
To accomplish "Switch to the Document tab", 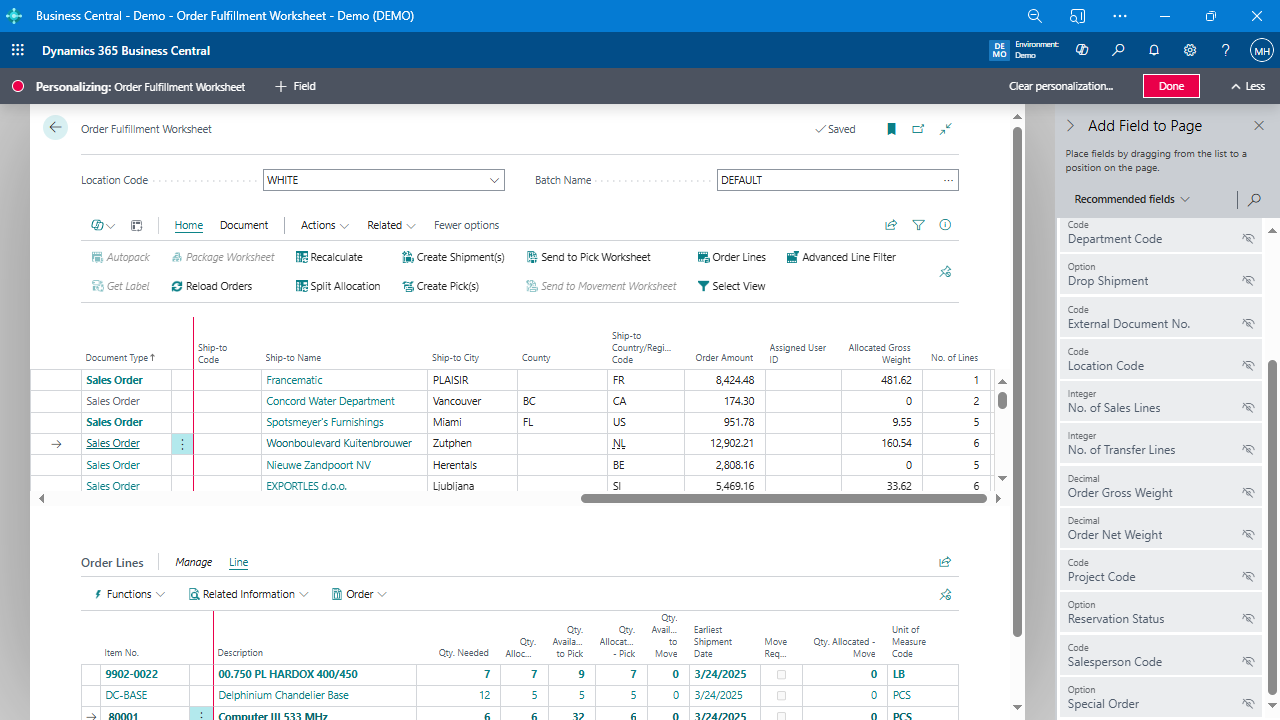I will (x=244, y=225).
